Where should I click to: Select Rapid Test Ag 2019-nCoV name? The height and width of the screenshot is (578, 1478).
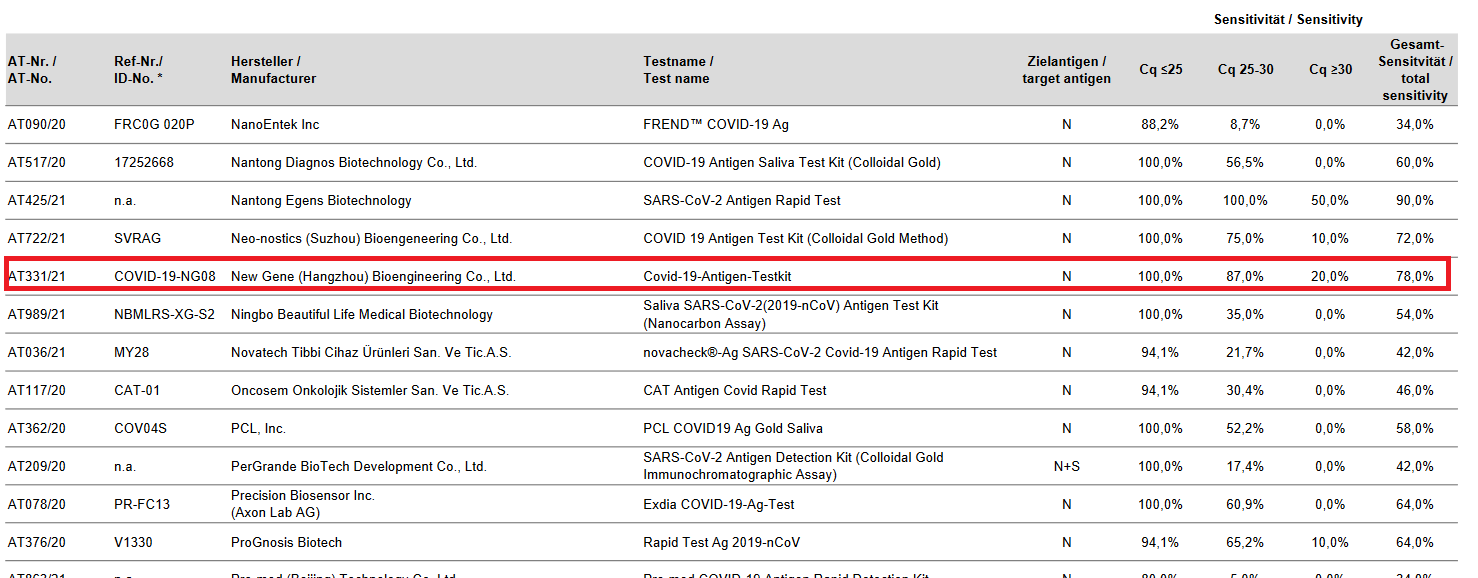(721, 543)
